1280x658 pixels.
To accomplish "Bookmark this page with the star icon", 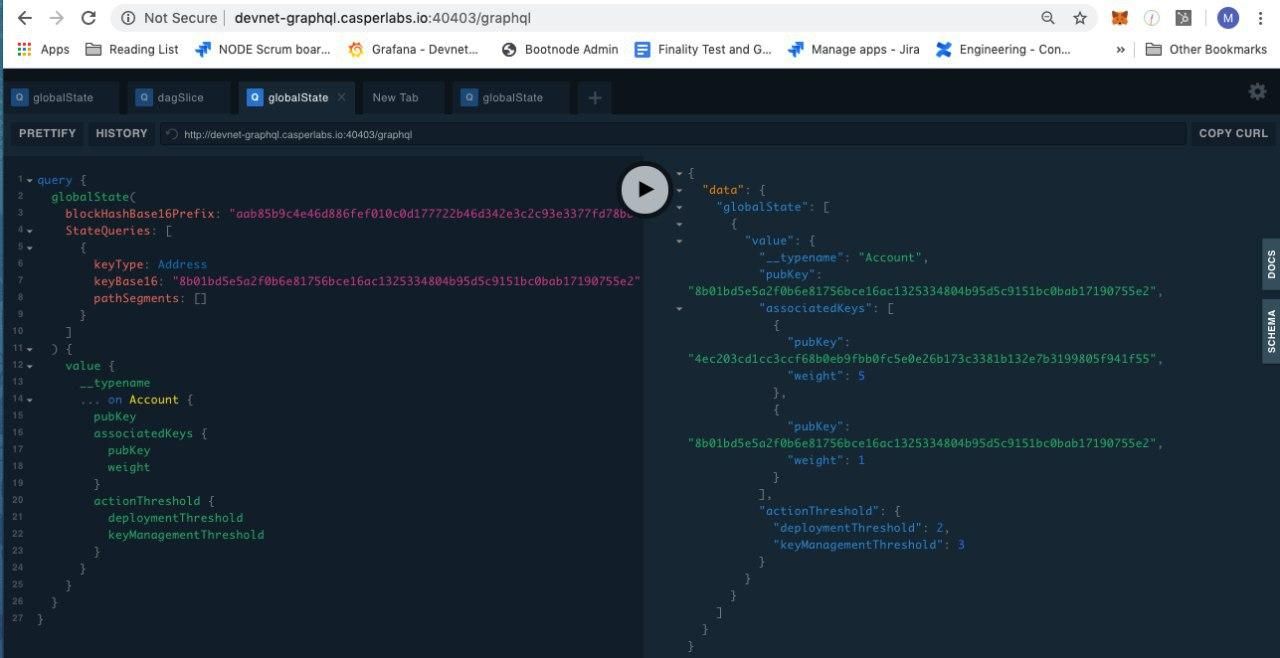I will 1080,18.
